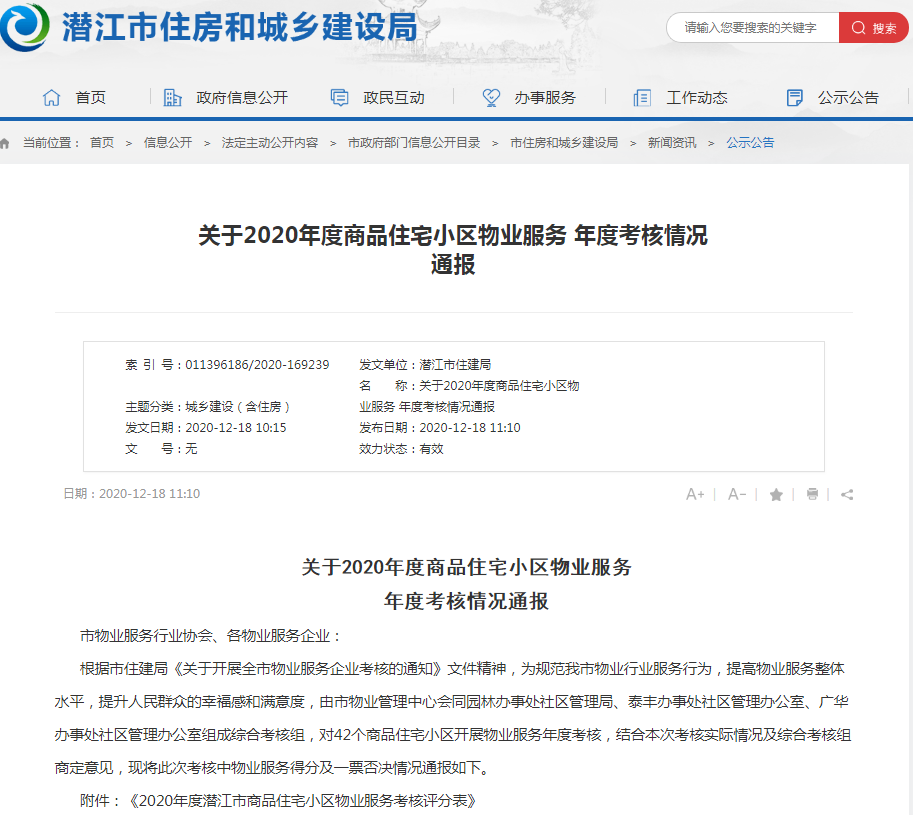This screenshot has height=815, width=913.
Task: Shrink text with the A- control
Action: coord(736,494)
